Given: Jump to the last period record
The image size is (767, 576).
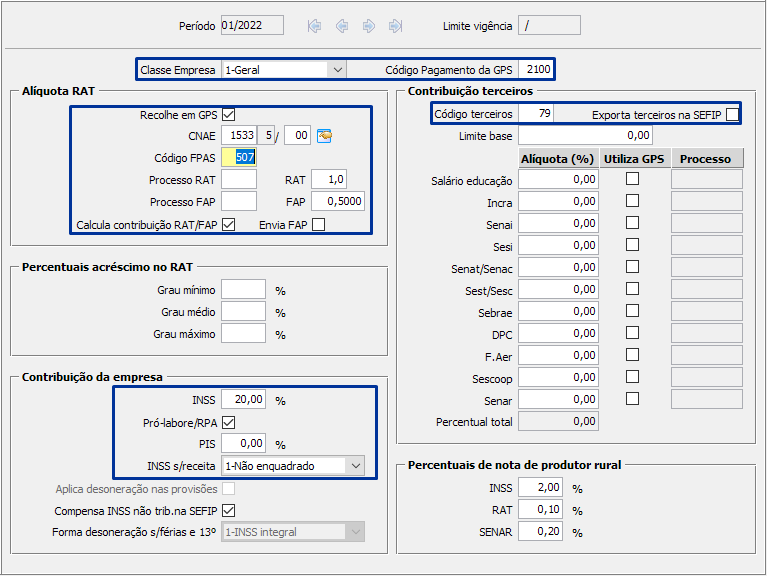Looking at the screenshot, I should tap(396, 26).
